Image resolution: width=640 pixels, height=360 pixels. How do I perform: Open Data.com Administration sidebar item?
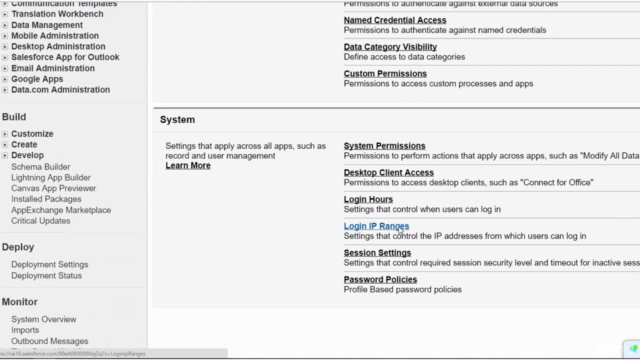coord(60,89)
